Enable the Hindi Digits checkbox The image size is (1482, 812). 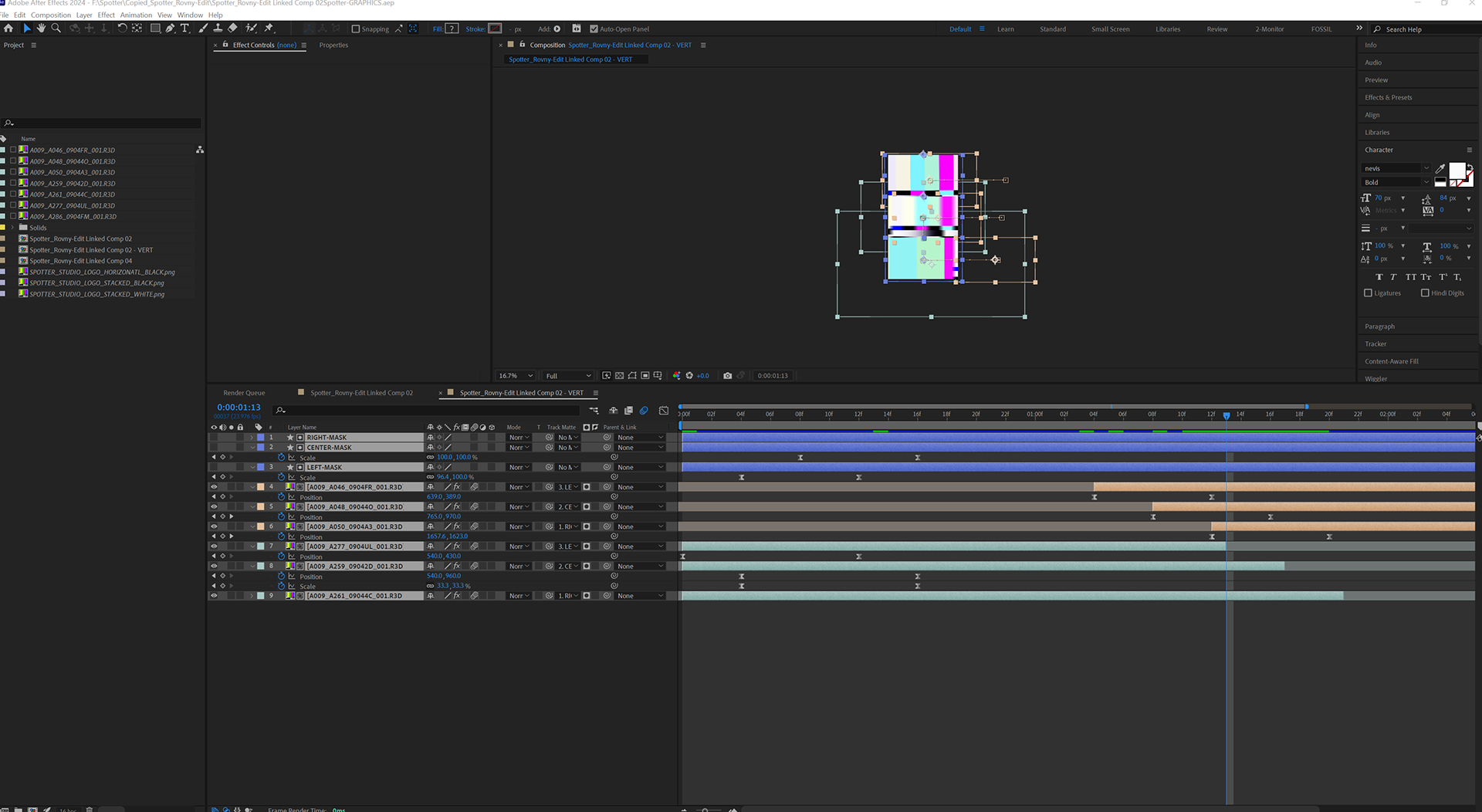[x=1425, y=293]
